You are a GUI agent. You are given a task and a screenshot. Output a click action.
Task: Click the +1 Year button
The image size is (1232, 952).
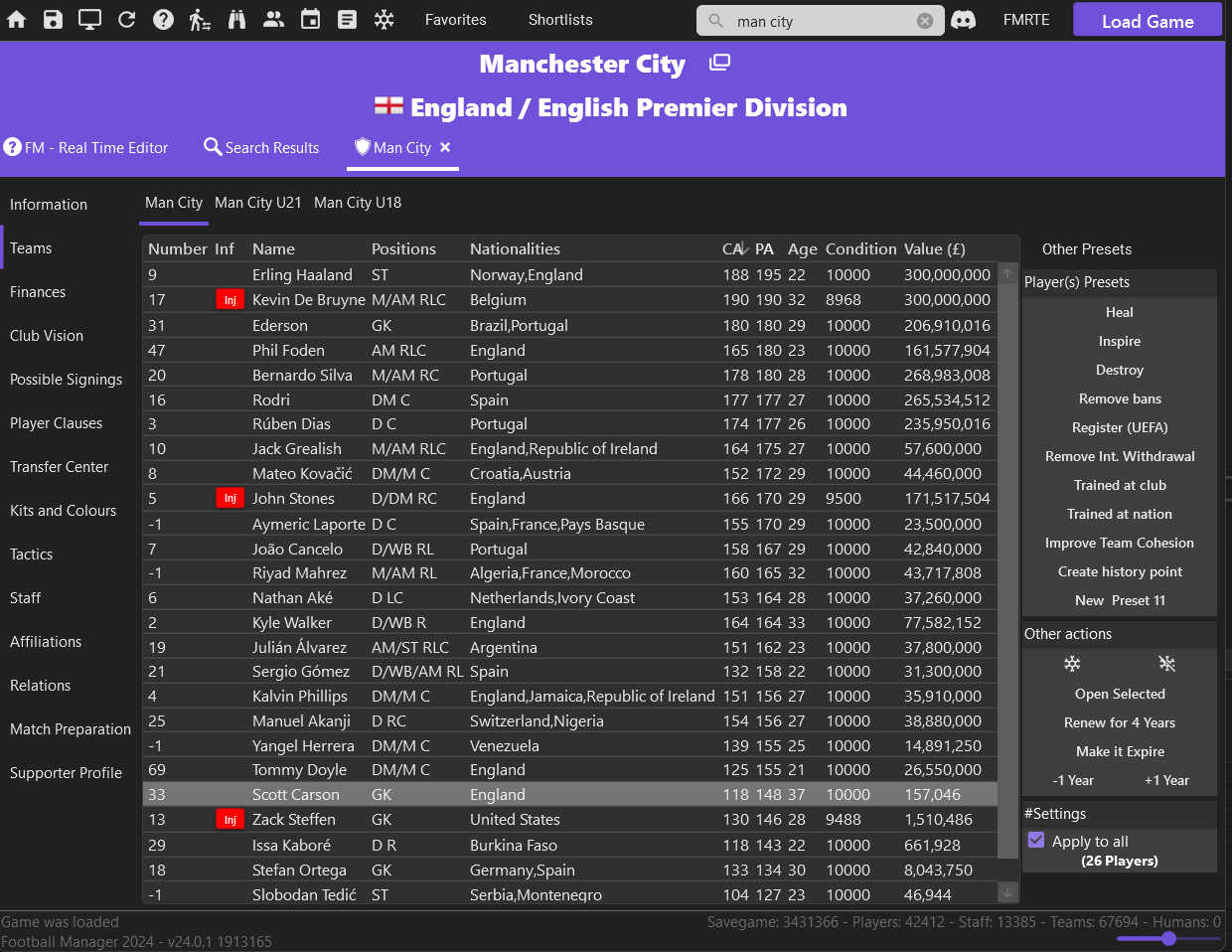tap(1166, 780)
